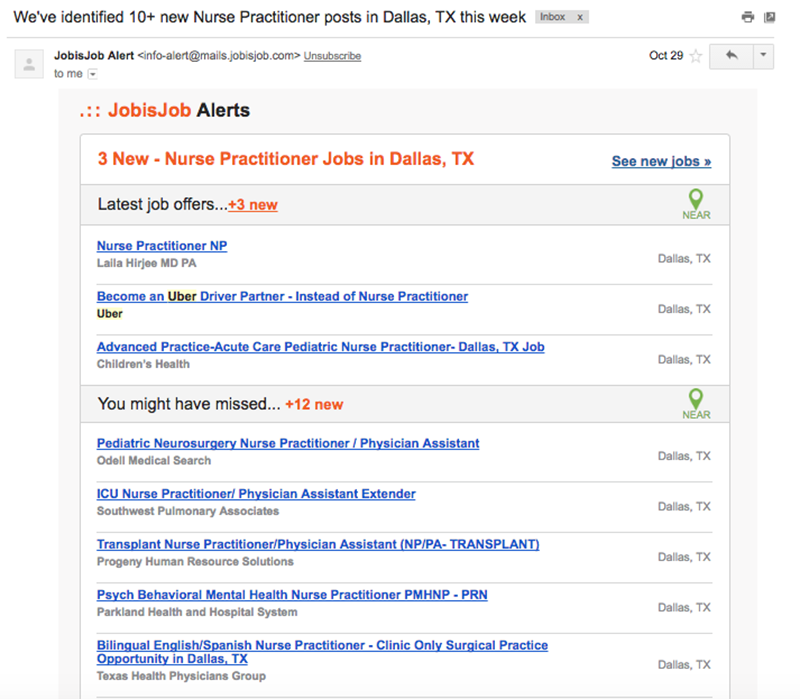Click sender name 'JobisJob Alert'

[x=94, y=56]
